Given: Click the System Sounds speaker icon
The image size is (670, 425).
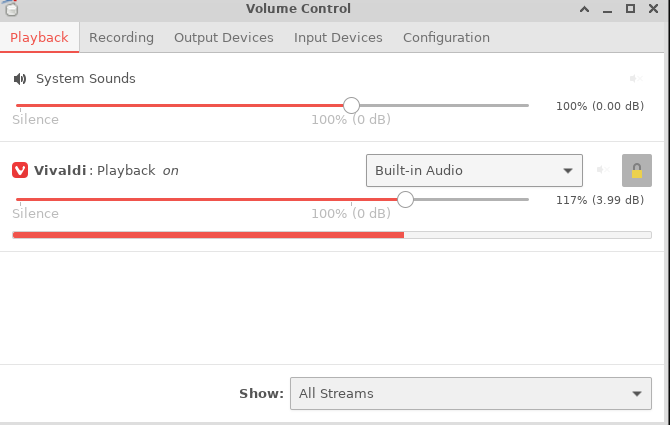Looking at the screenshot, I should [20, 79].
